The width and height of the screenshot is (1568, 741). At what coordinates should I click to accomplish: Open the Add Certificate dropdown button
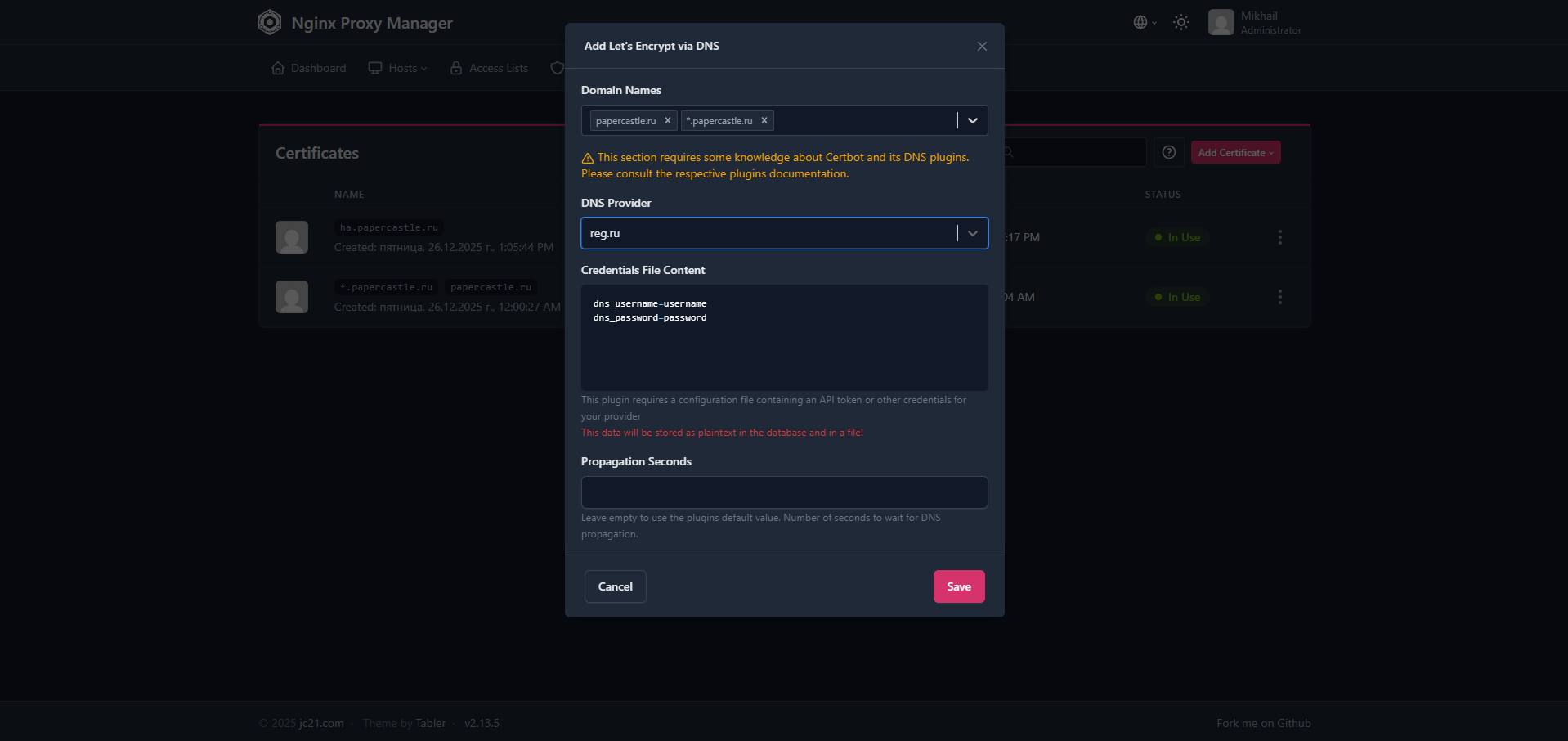(1235, 152)
